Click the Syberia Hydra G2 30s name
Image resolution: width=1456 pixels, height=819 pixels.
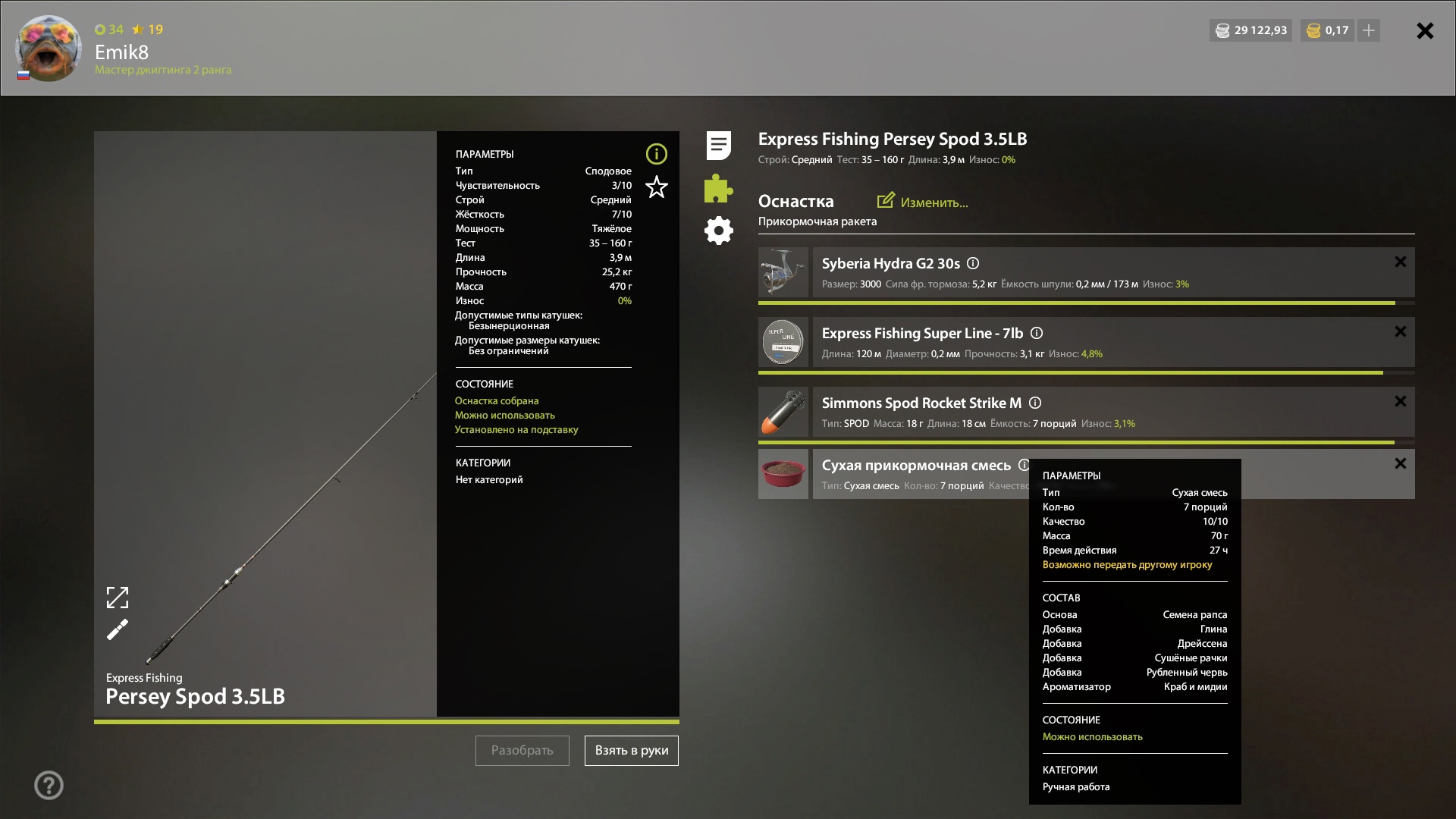point(891,264)
